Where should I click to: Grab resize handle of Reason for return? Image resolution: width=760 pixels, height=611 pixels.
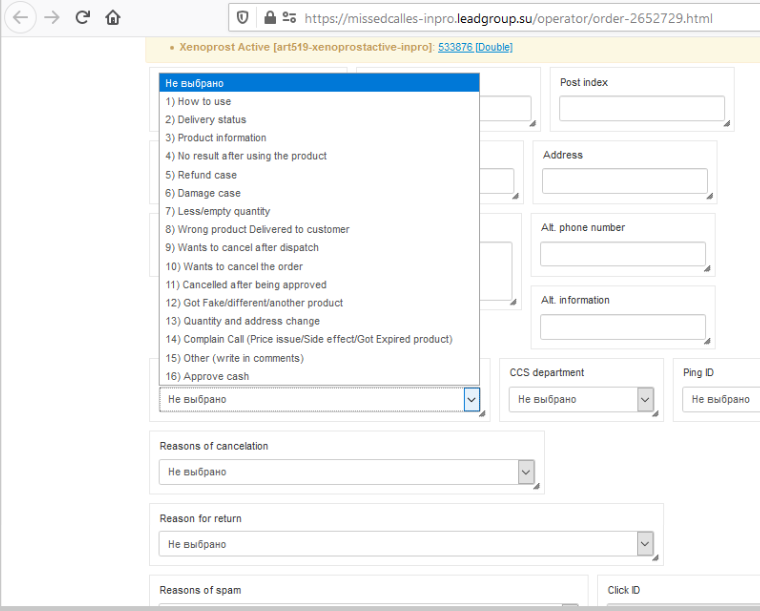coord(655,558)
